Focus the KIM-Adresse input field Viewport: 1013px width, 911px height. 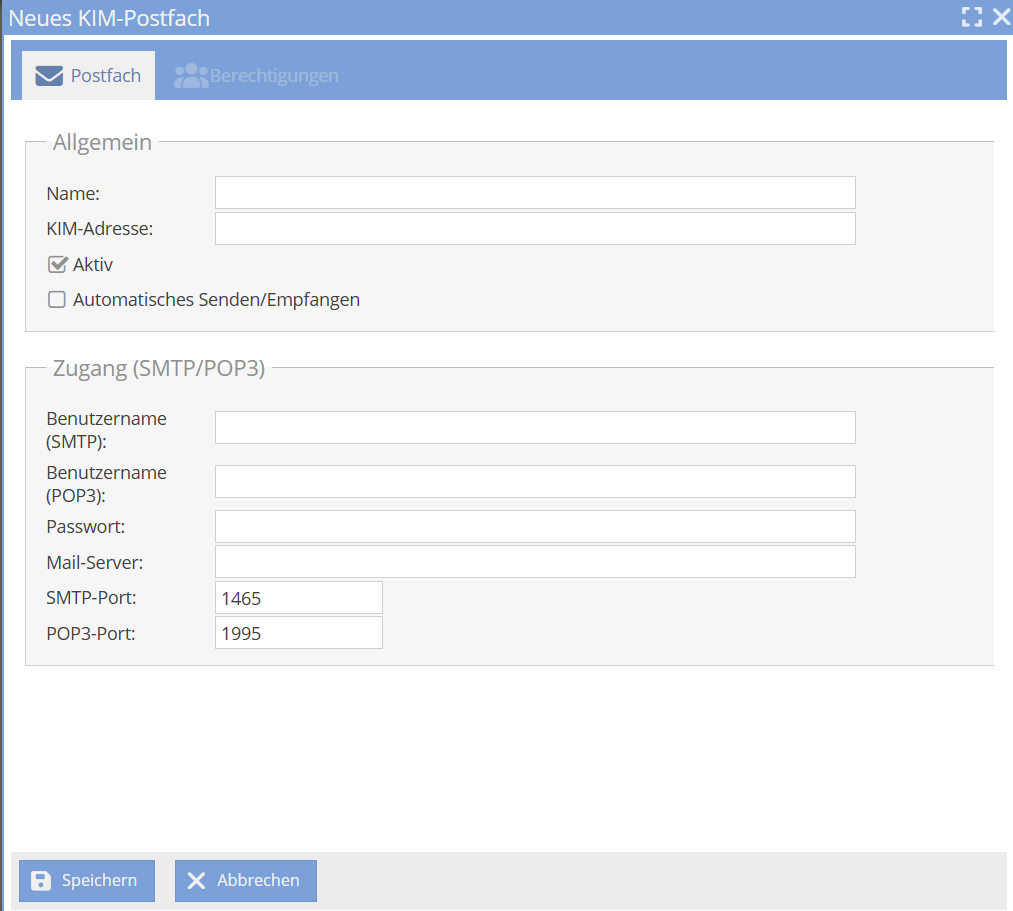click(x=535, y=229)
